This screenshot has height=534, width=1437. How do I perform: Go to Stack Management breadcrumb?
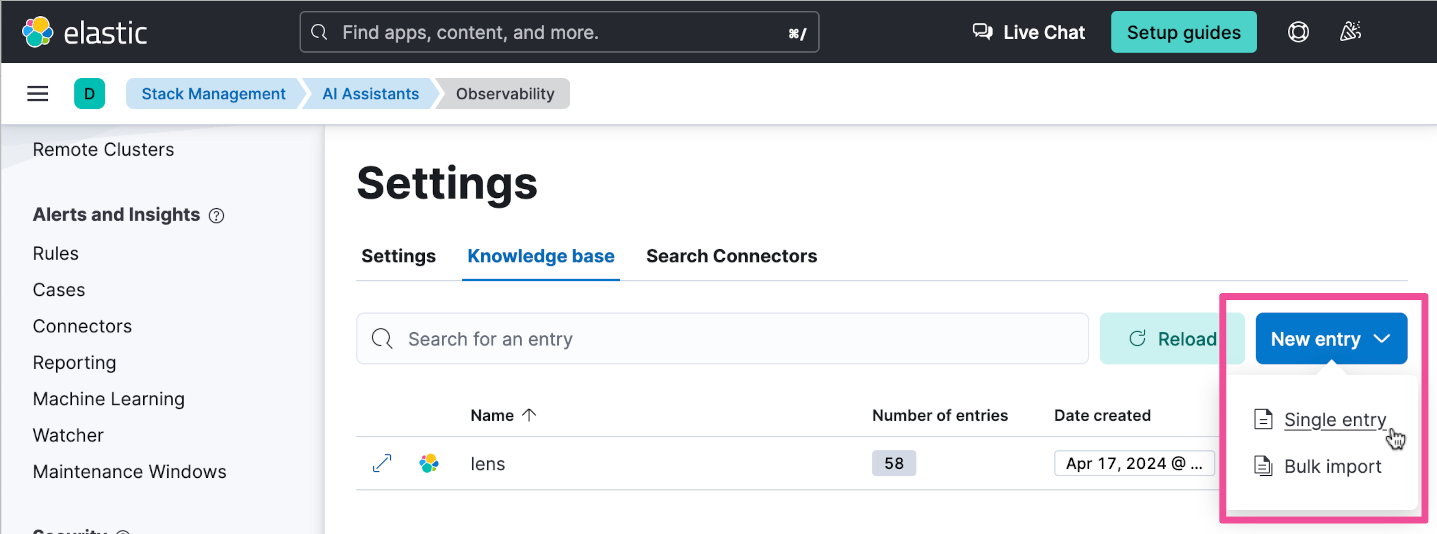[213, 94]
